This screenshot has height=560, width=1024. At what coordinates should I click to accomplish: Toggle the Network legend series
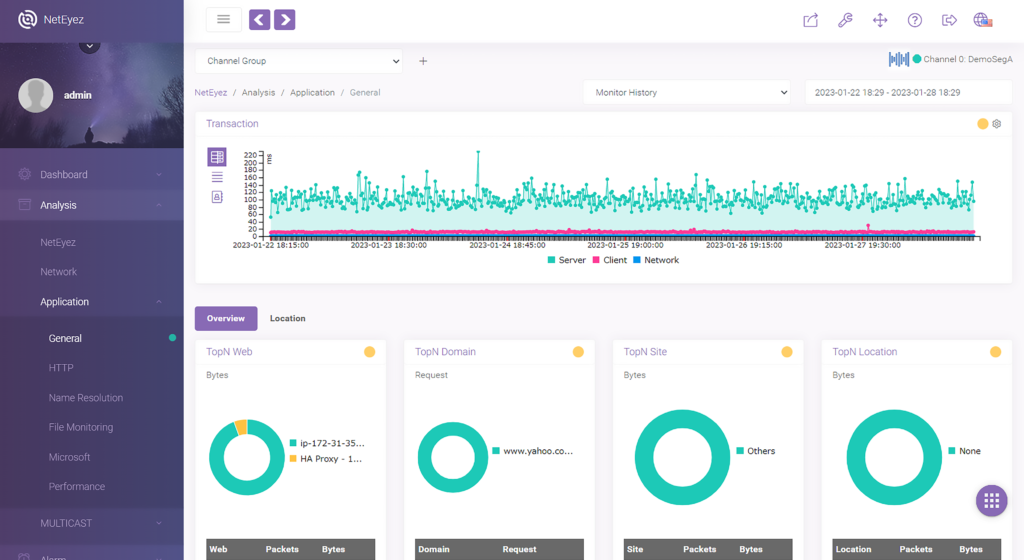coord(656,260)
